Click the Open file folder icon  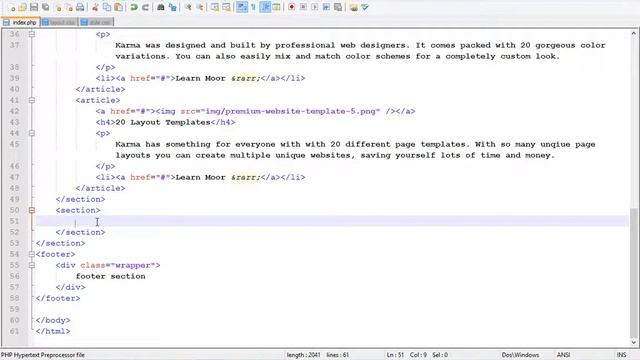[x=22, y=7]
